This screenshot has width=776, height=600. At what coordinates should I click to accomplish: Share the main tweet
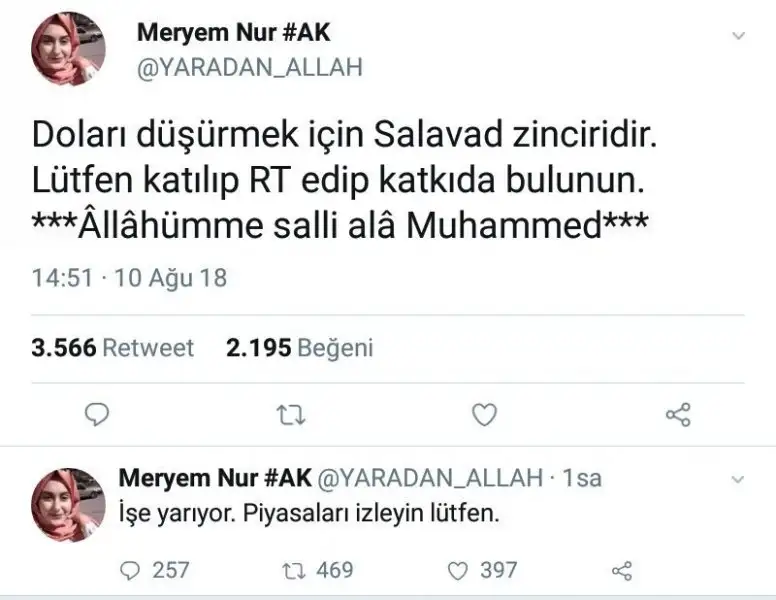[x=678, y=414]
